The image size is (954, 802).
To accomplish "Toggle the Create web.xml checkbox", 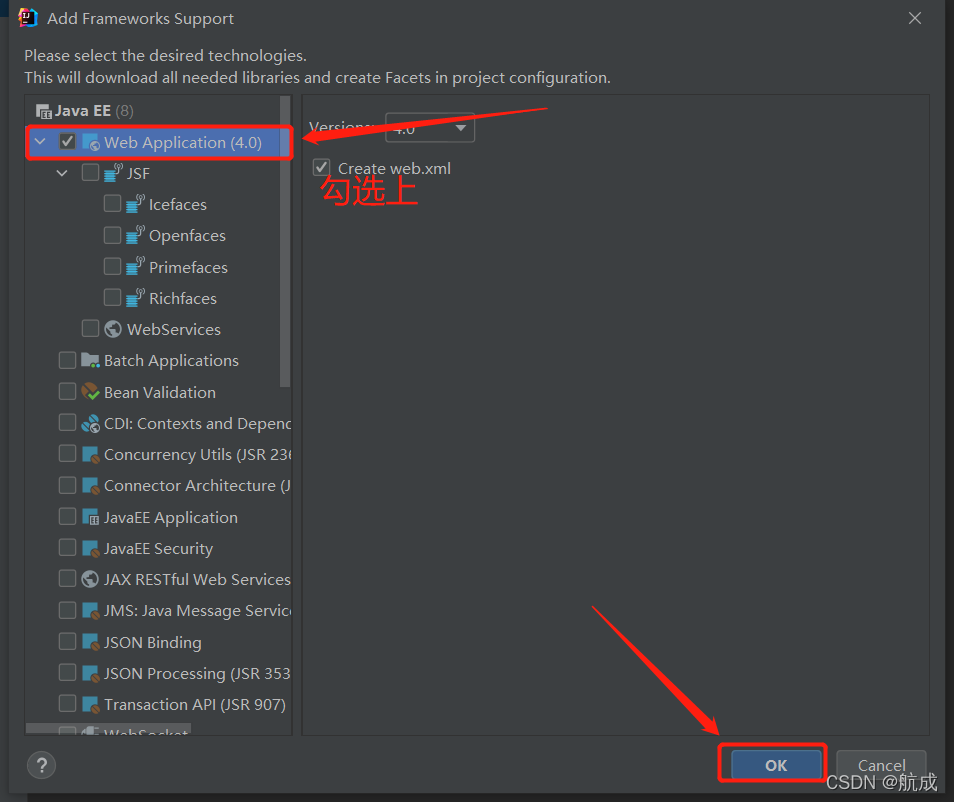I will (322, 167).
